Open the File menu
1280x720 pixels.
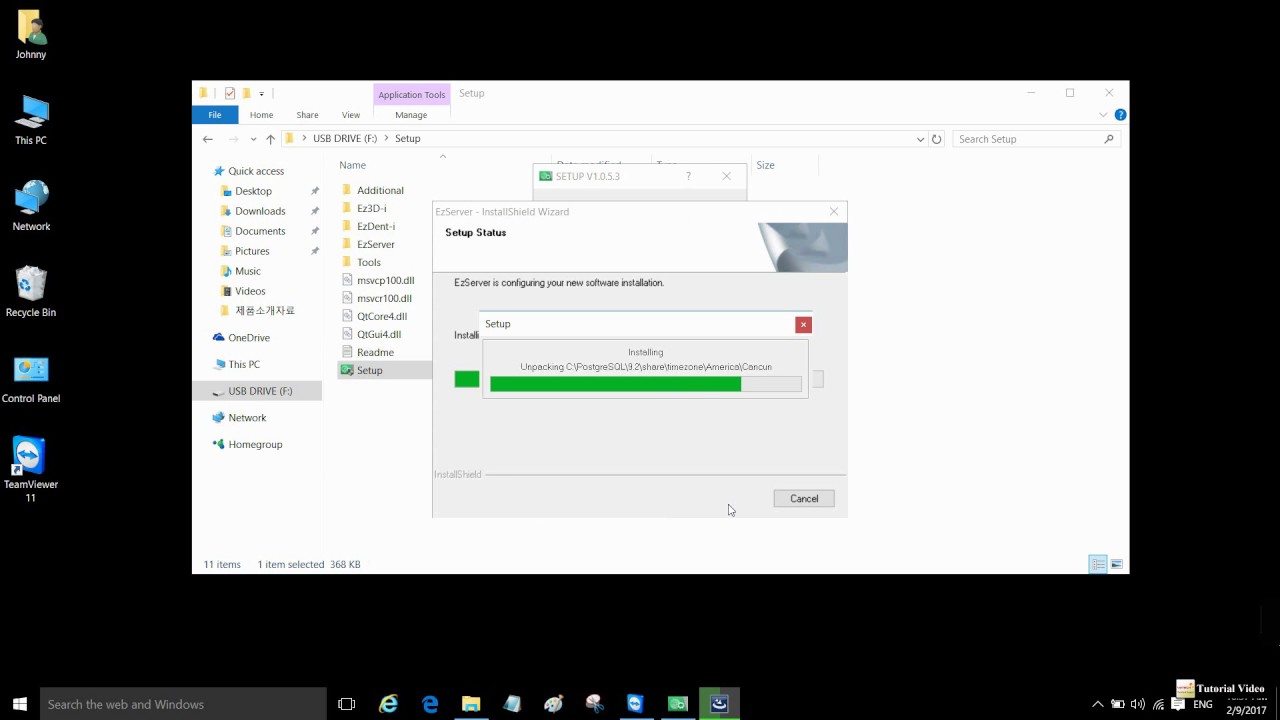(214, 115)
